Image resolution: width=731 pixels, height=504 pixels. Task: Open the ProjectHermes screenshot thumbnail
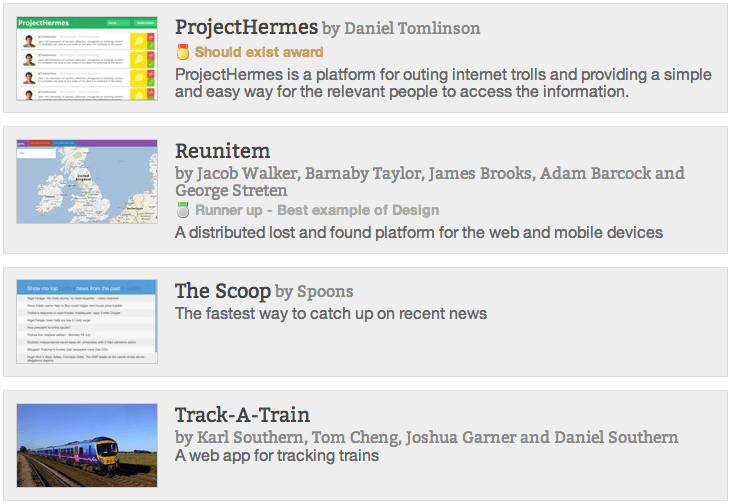tap(87, 58)
